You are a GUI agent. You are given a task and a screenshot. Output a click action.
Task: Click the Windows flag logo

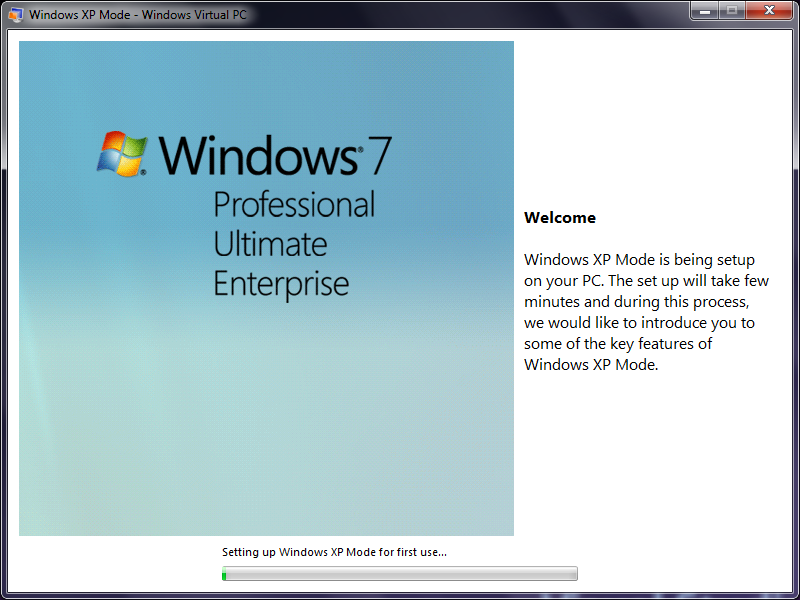pyautogui.click(x=122, y=154)
